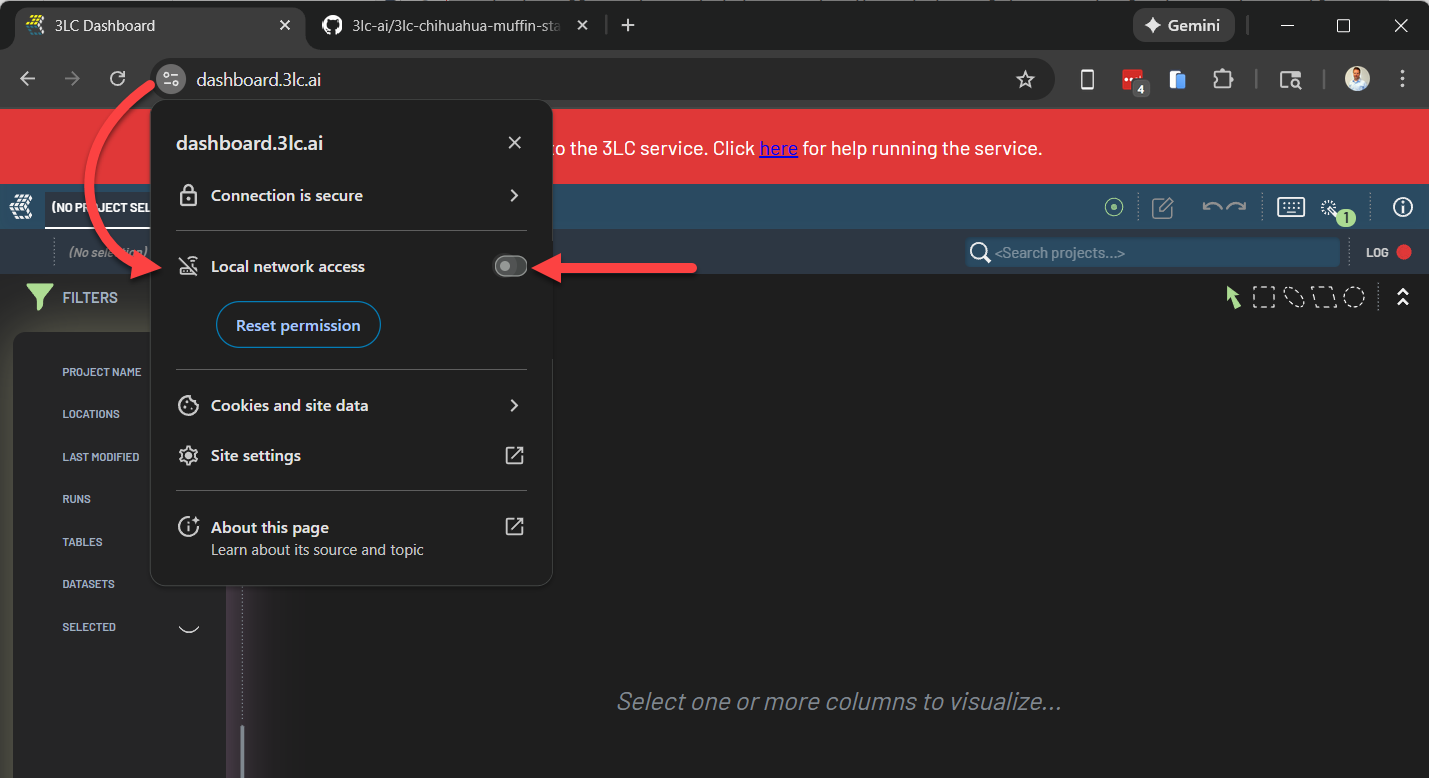Open the keyboard shortcuts panel

1290,207
